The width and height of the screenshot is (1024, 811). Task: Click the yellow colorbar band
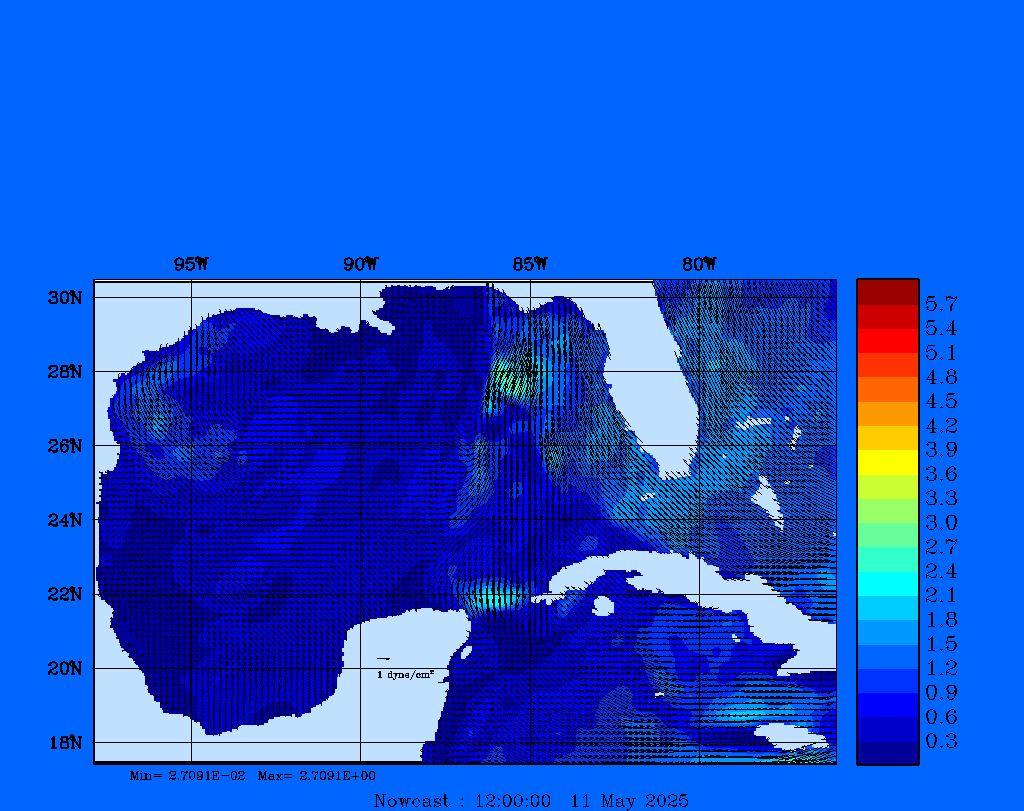click(x=888, y=462)
